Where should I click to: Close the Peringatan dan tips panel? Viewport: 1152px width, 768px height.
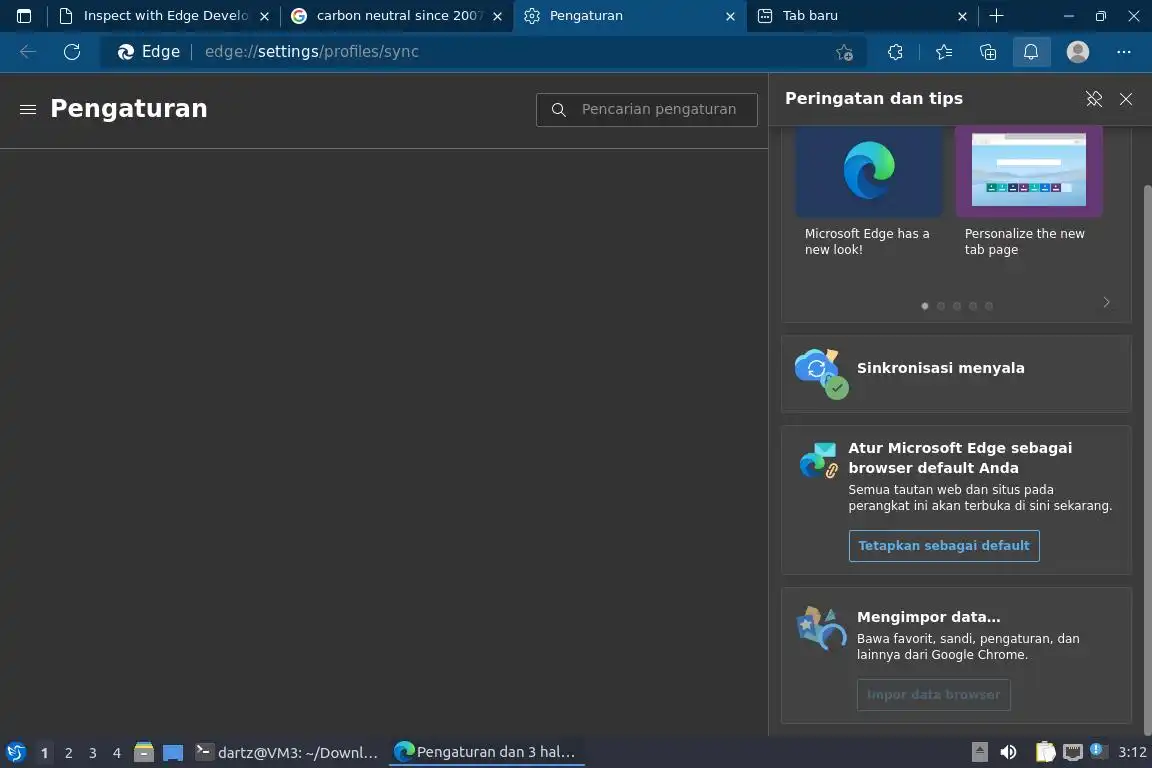pyautogui.click(x=1126, y=98)
